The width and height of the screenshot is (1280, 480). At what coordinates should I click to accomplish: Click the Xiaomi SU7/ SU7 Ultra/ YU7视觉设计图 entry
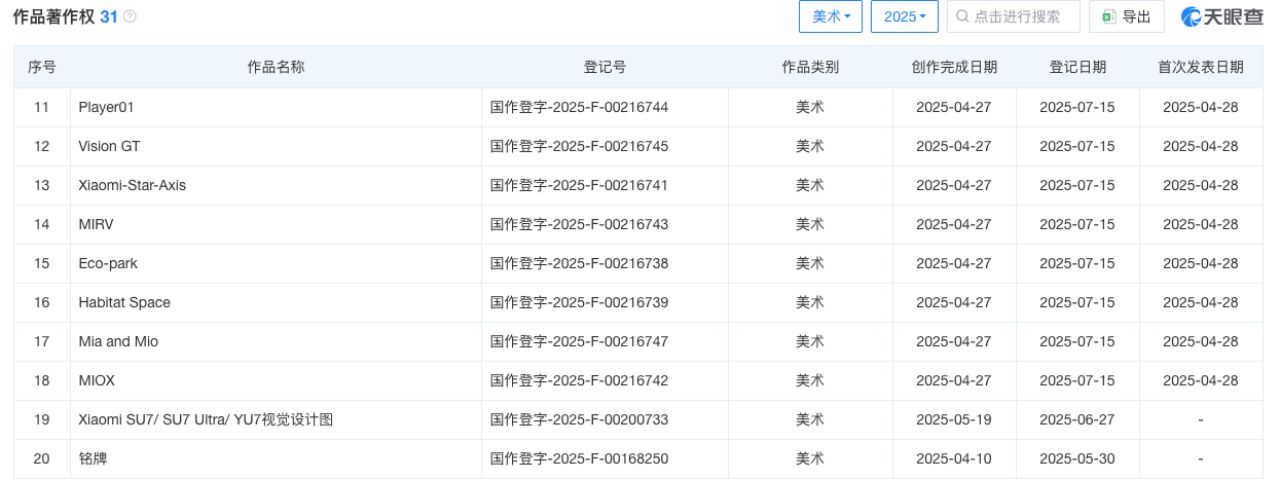[205, 420]
